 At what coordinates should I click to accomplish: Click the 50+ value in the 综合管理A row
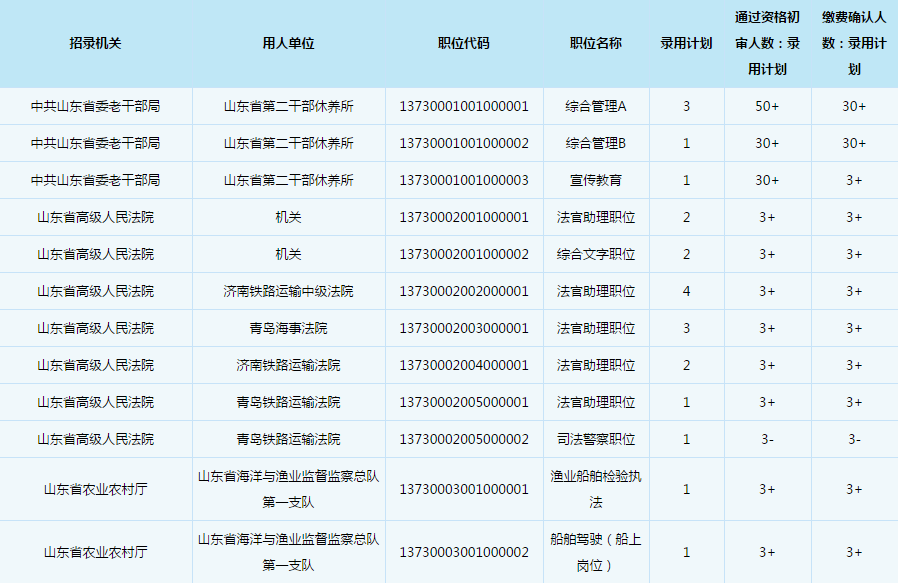click(767, 107)
